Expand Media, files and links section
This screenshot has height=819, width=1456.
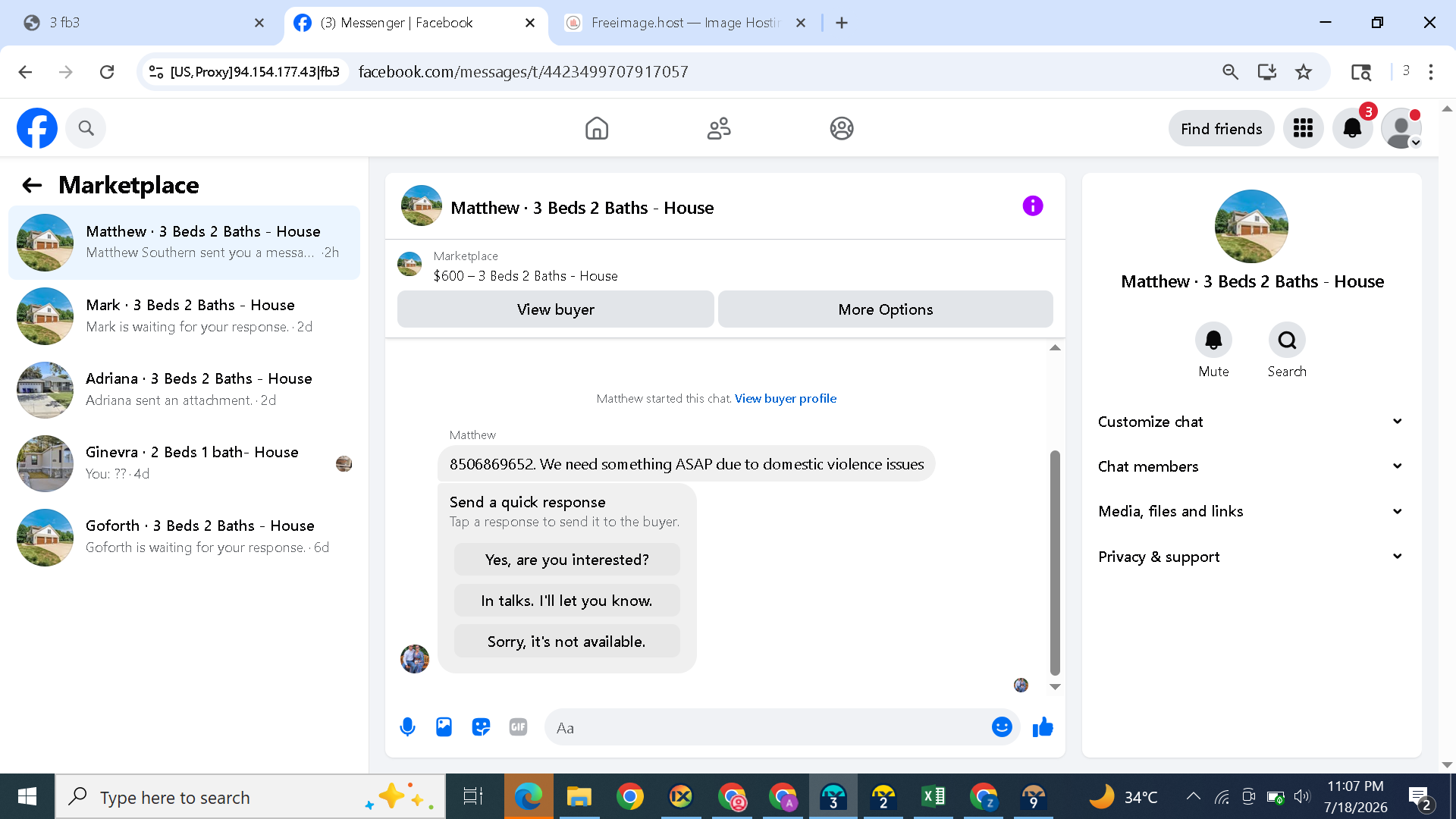1250,511
